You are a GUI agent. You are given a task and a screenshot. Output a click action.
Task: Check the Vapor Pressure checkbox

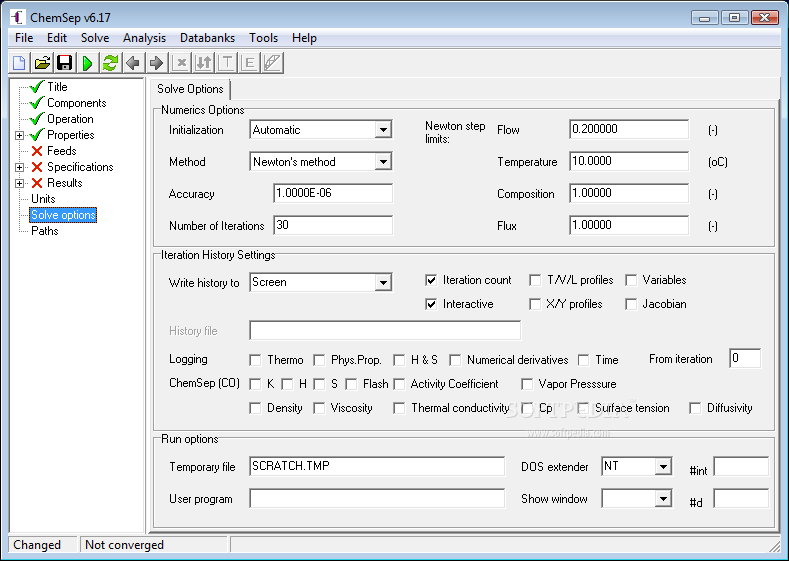click(527, 384)
